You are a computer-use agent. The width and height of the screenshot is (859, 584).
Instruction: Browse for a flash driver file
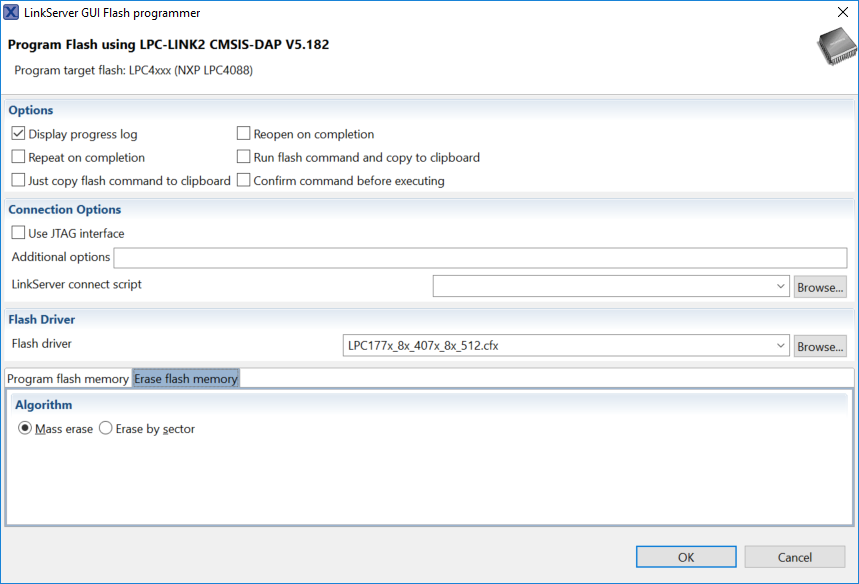click(x=820, y=346)
